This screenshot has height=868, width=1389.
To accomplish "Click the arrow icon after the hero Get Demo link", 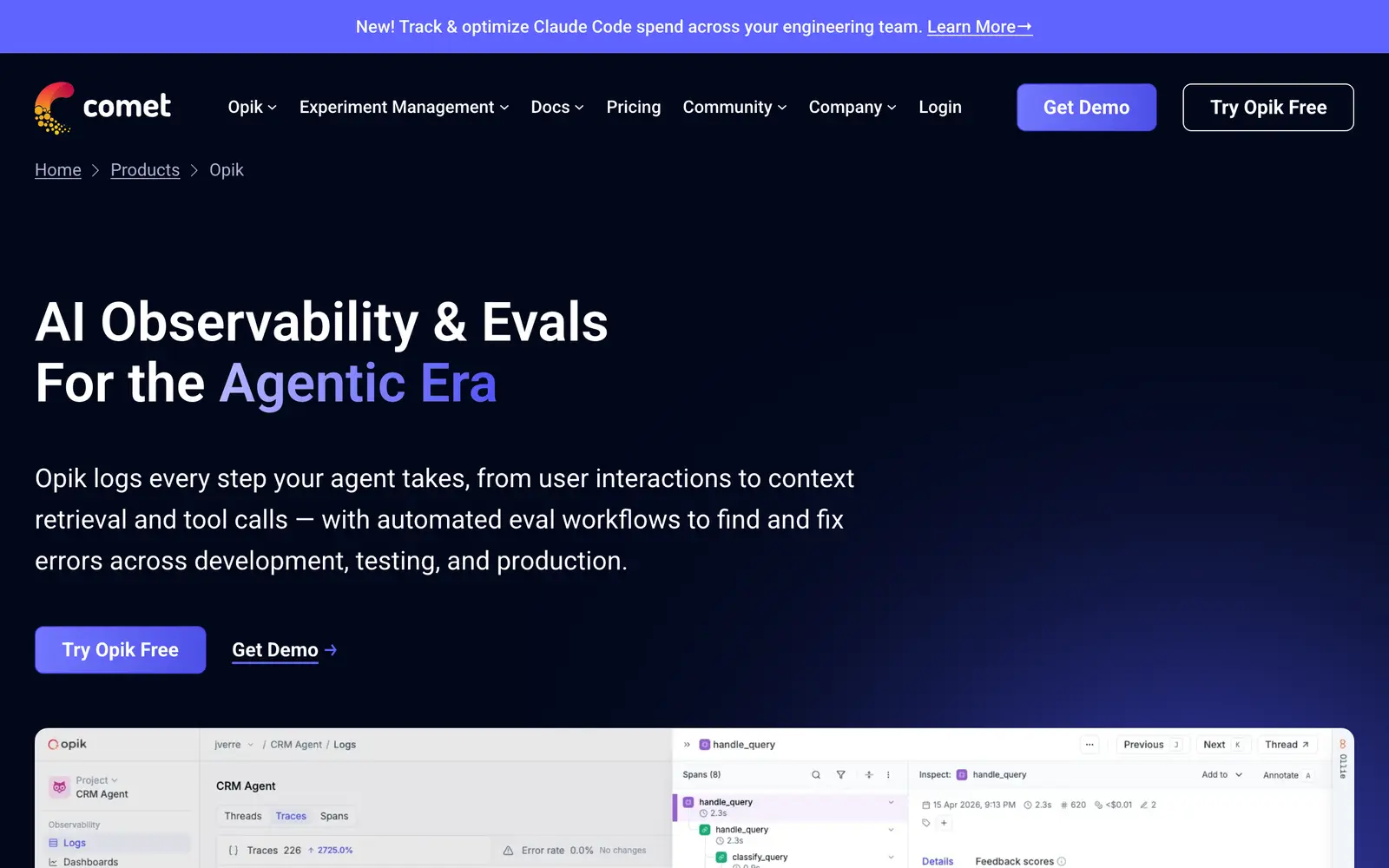I will (331, 649).
